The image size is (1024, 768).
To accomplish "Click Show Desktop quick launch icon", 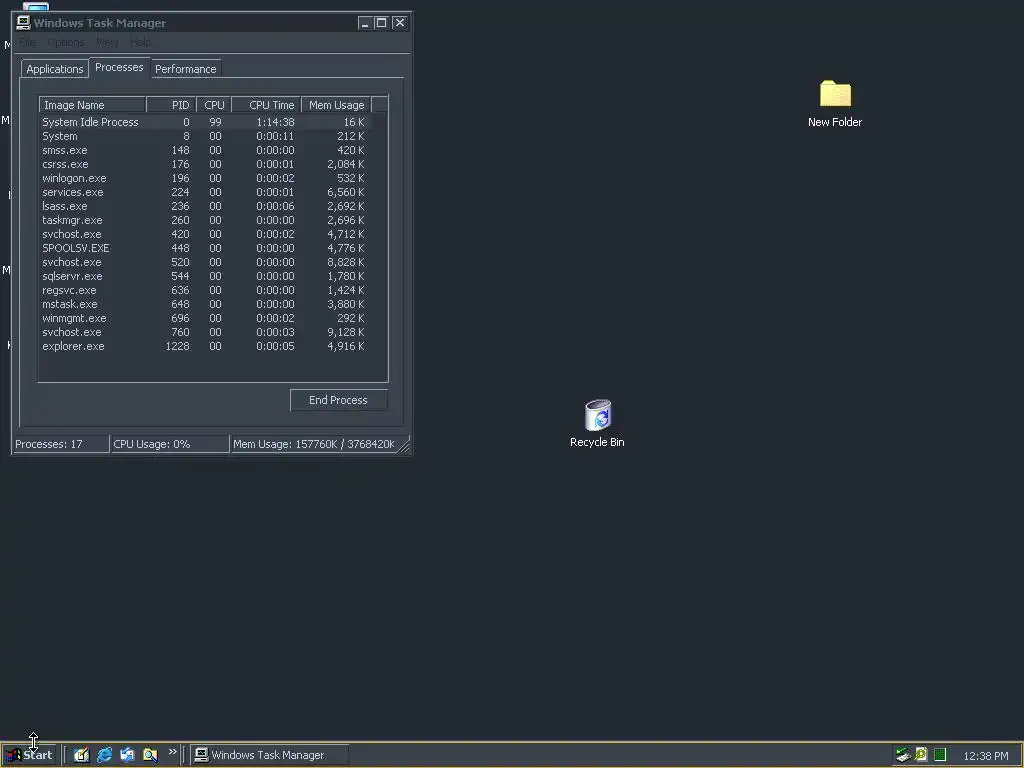I will 81,755.
